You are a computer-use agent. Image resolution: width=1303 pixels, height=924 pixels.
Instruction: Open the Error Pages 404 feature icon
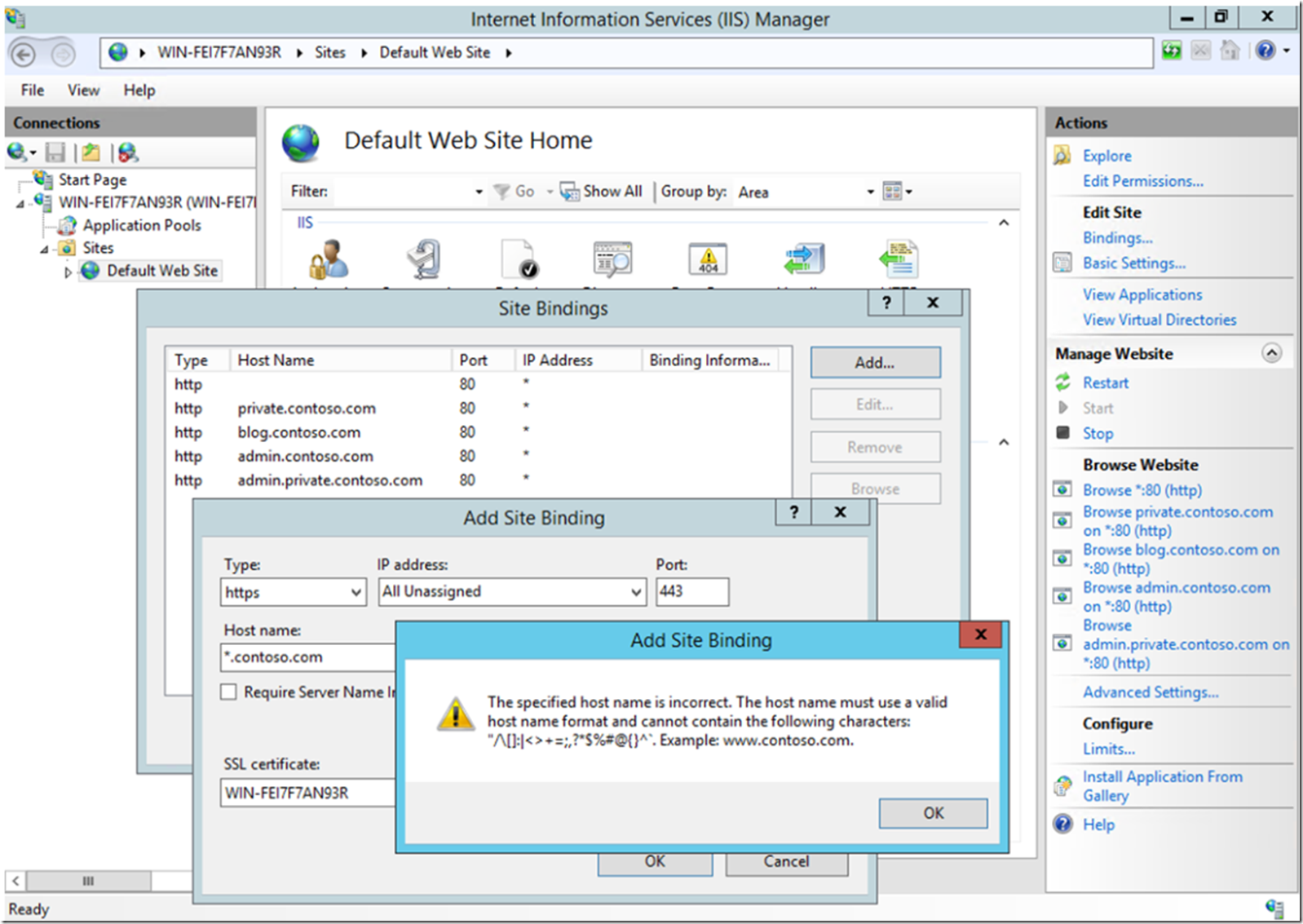pyautogui.click(x=708, y=259)
